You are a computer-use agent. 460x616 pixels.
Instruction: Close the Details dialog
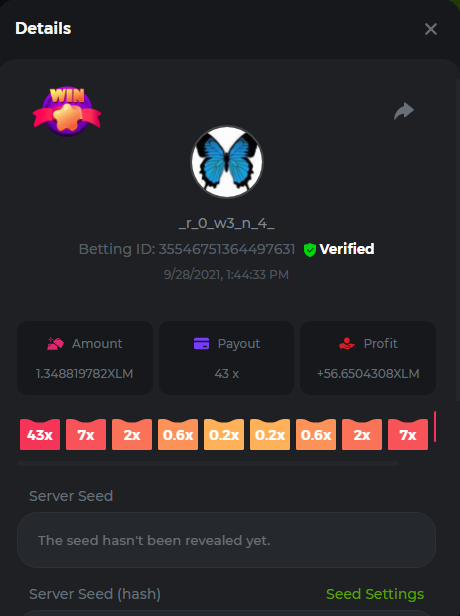431,29
